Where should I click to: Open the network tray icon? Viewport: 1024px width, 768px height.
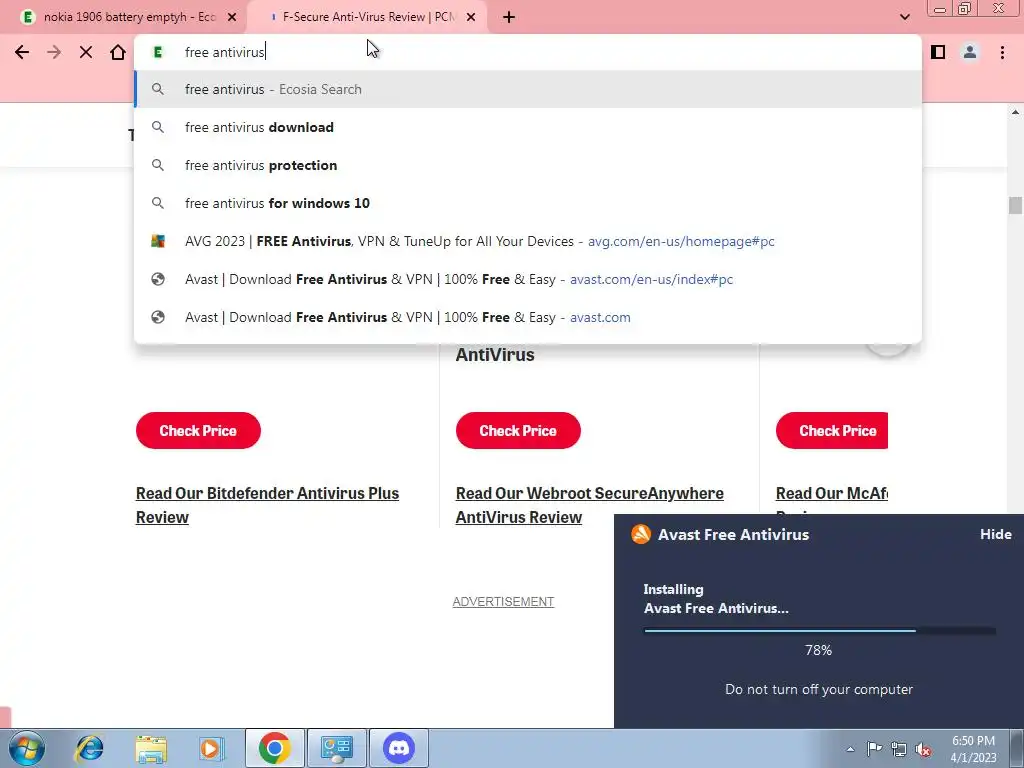point(899,749)
